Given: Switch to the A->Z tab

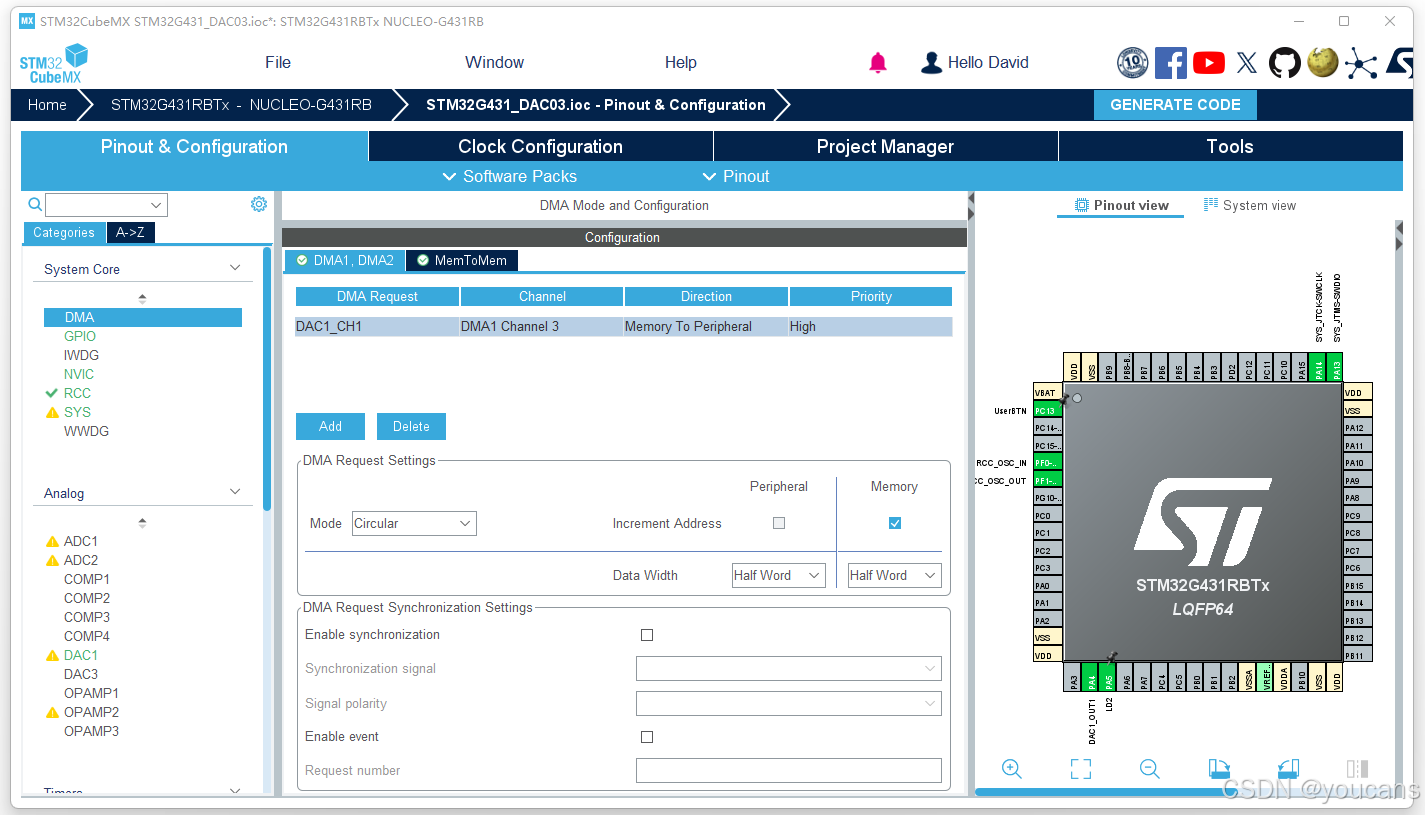Looking at the screenshot, I should coord(131,232).
